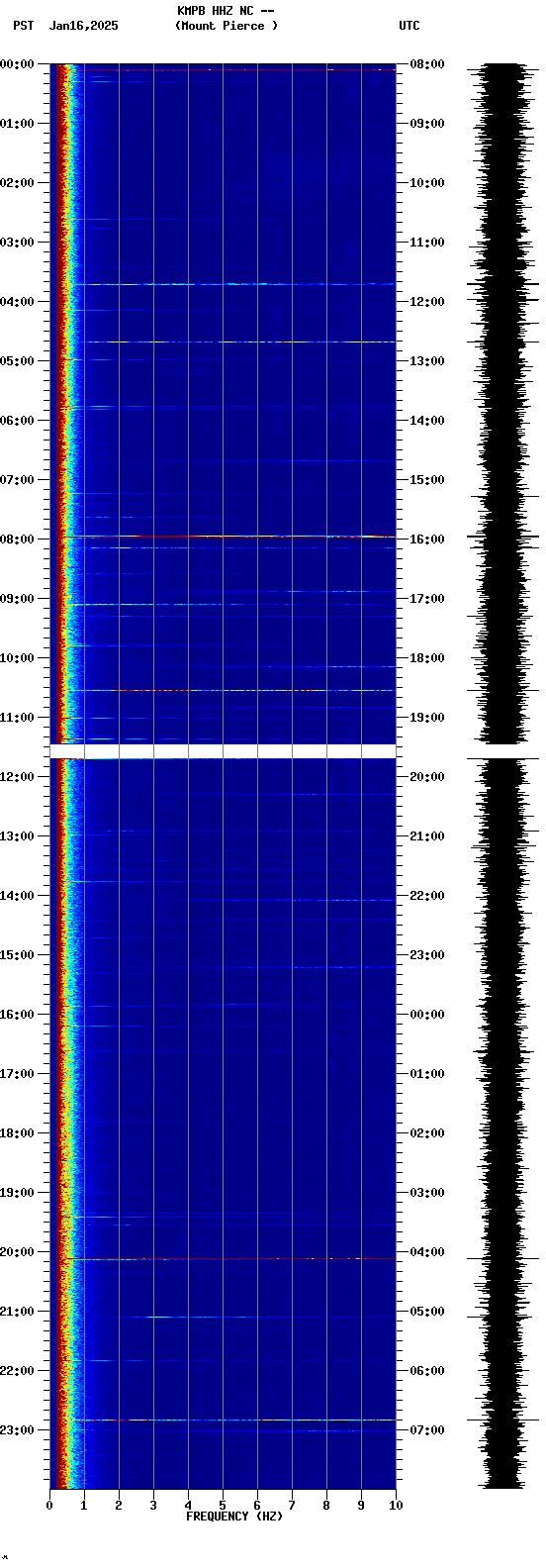Select '15:00' on the PST time axis
The image size is (546, 1568).
point(17,955)
